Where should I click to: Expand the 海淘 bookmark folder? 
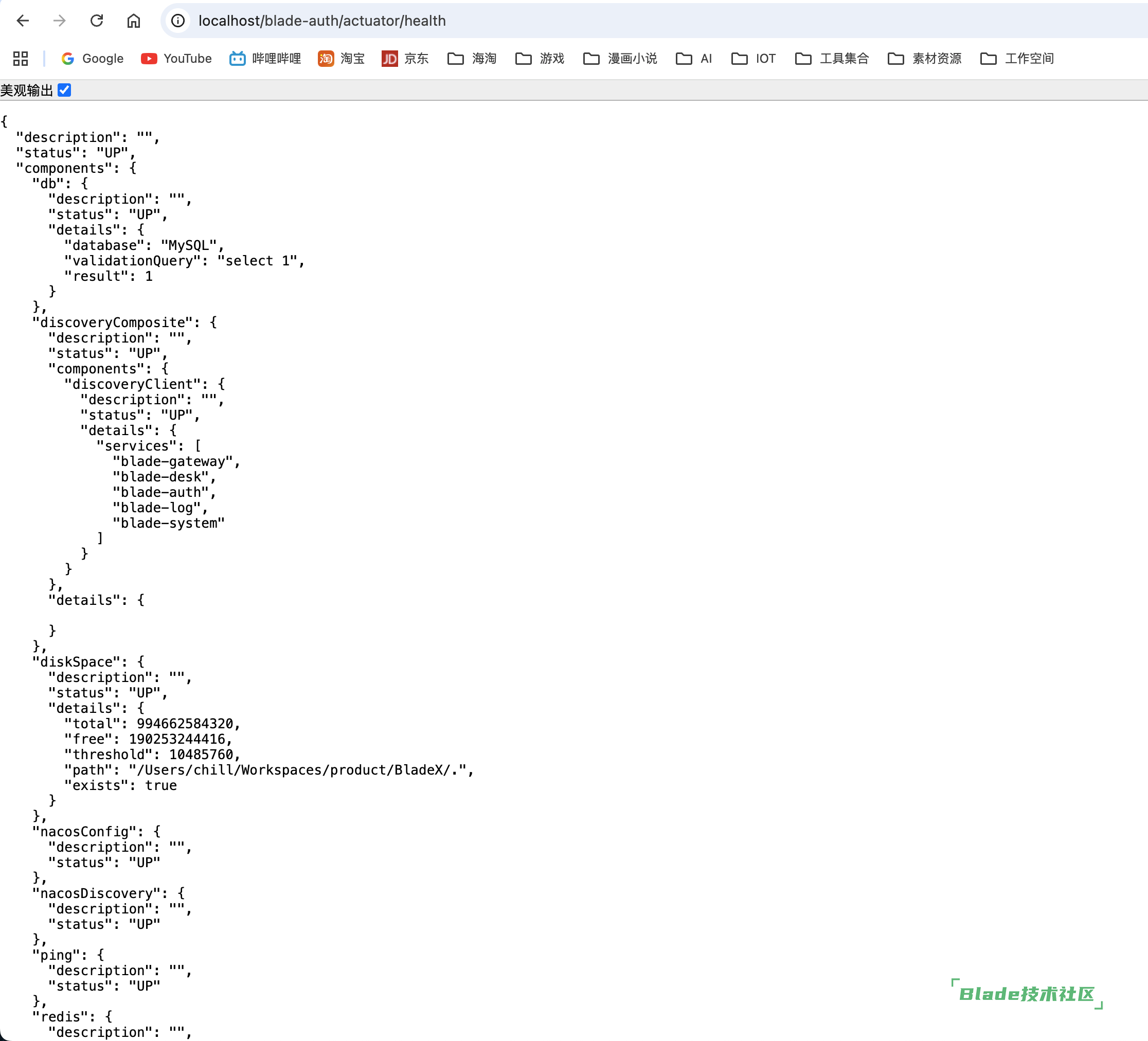[472, 59]
